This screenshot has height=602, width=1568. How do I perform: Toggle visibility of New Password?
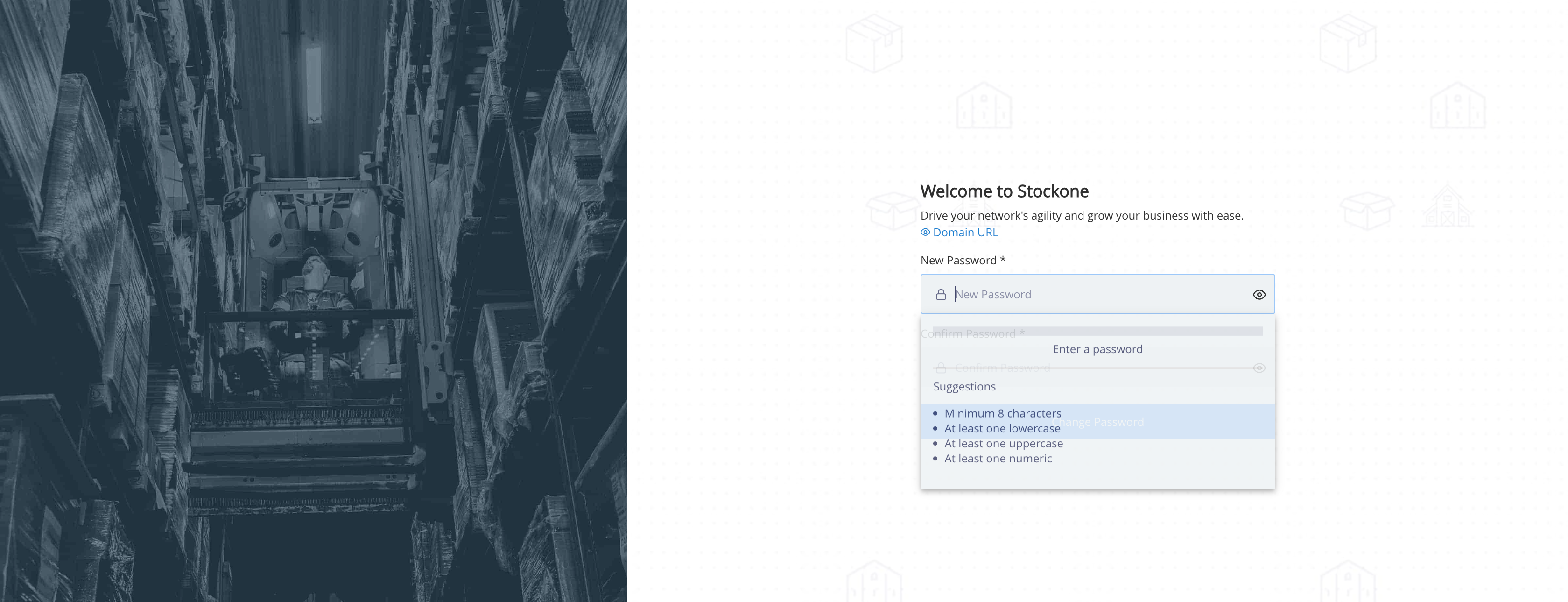click(1259, 295)
